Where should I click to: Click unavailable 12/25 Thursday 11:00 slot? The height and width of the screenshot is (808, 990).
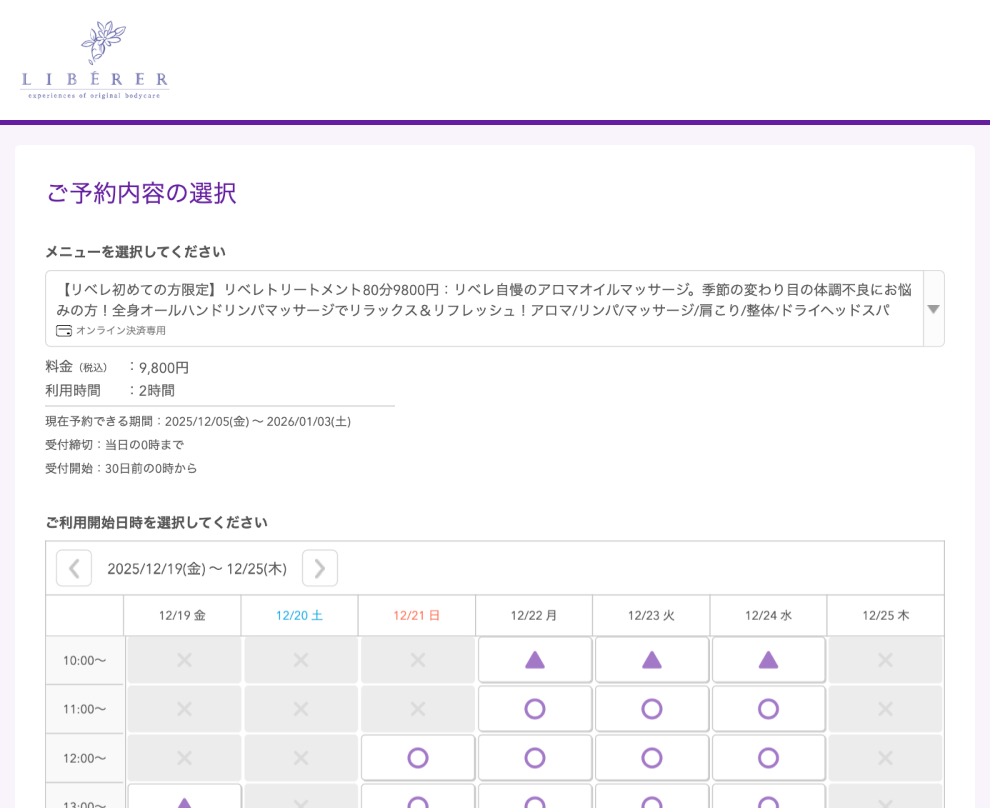coord(885,709)
